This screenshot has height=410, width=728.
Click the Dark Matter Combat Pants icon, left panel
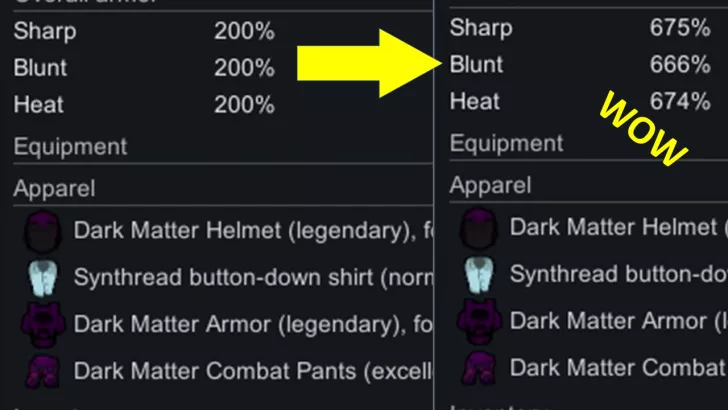pyautogui.click(x=43, y=371)
